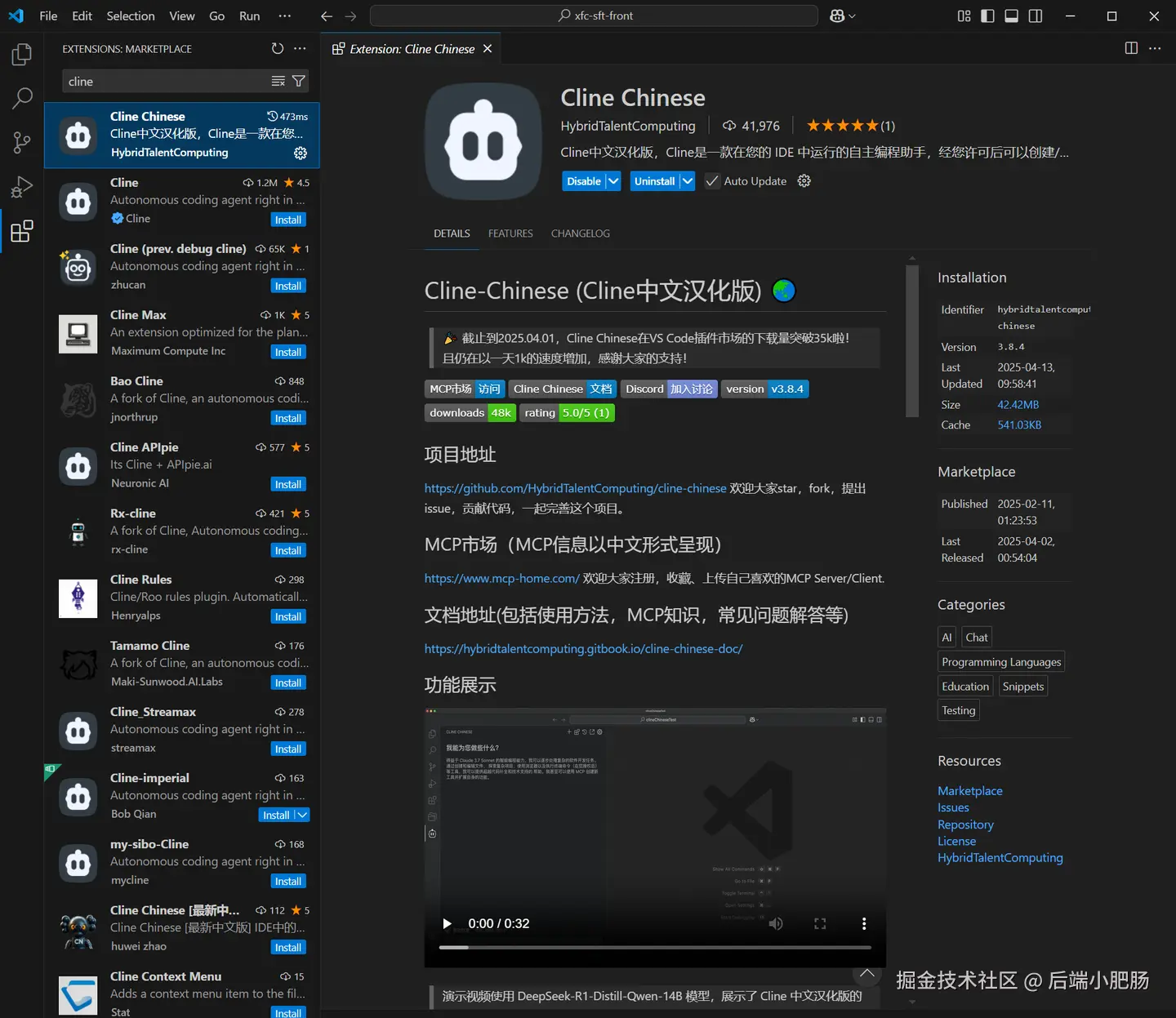1176x1018 pixels.
Task: Switch to the CHANGELOG tab
Action: [581, 233]
